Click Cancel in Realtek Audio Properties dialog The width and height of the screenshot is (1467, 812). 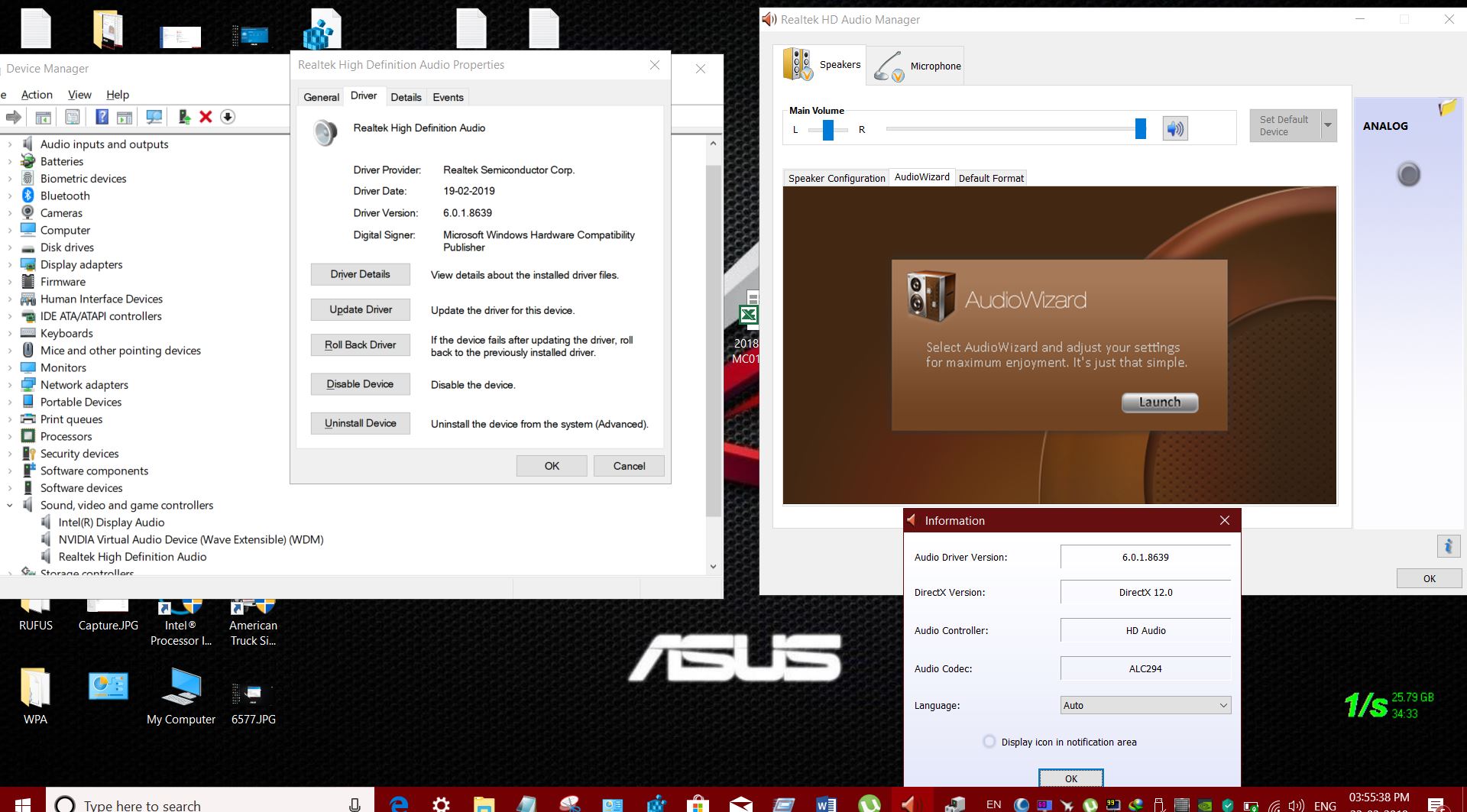pos(629,466)
